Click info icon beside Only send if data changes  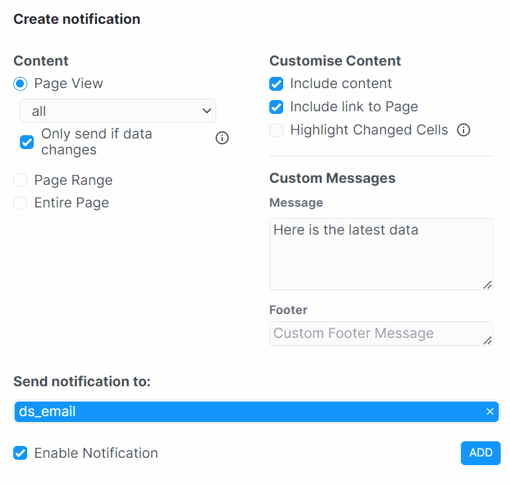pos(222,138)
